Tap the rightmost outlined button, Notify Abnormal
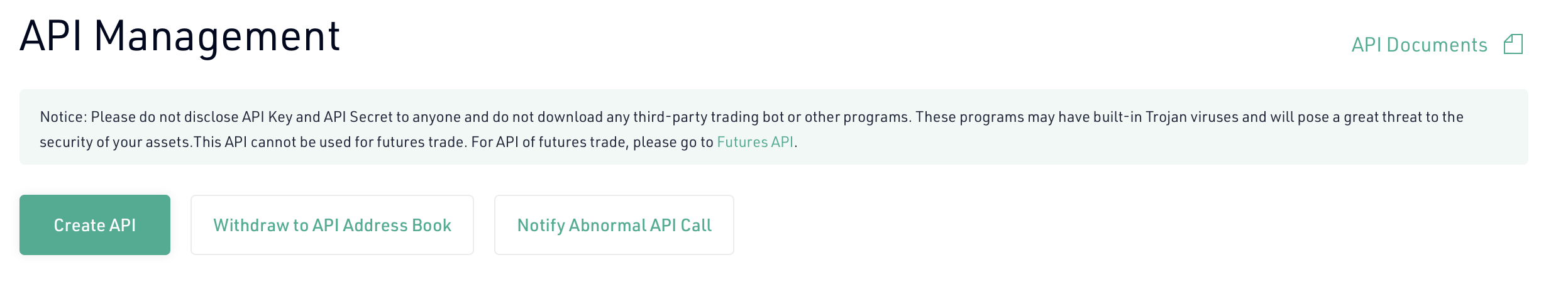The height and width of the screenshot is (289, 1568). (614, 225)
